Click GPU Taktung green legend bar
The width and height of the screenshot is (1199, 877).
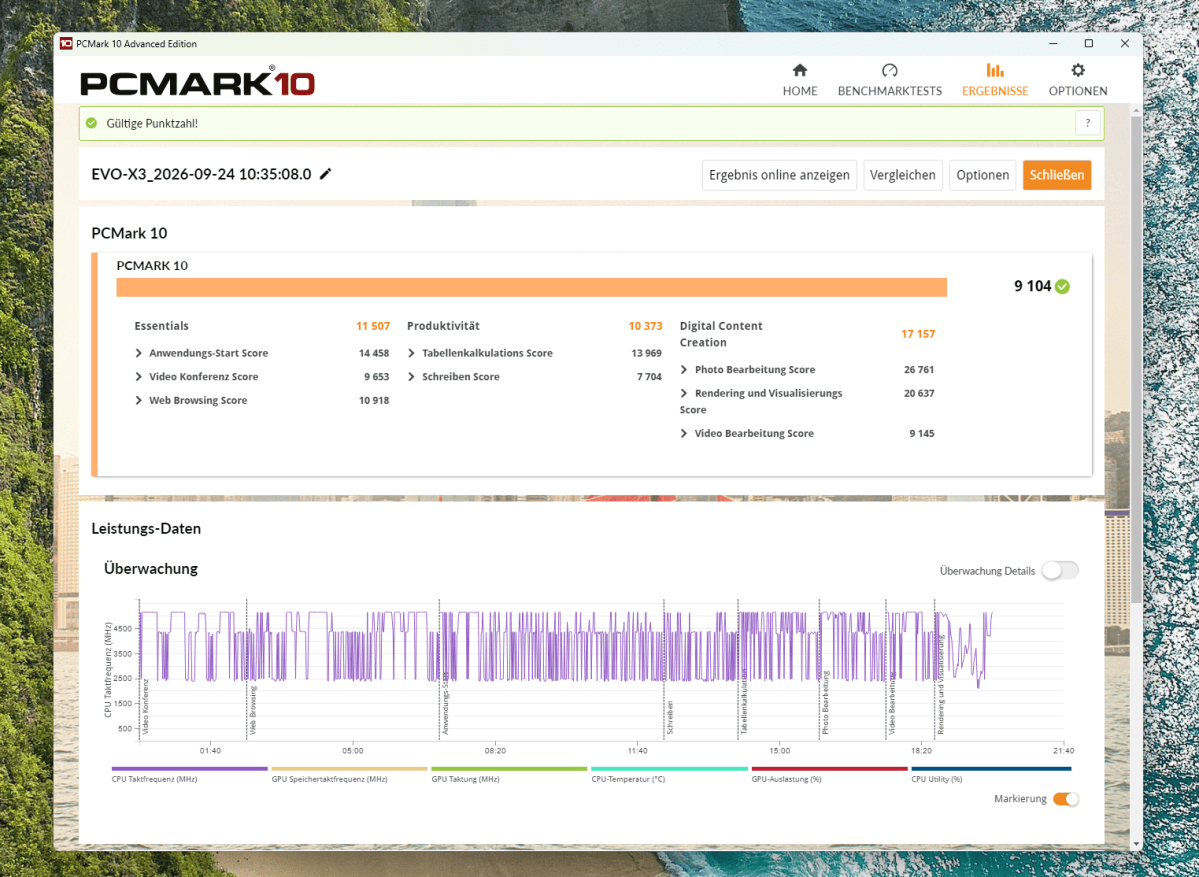(509, 768)
